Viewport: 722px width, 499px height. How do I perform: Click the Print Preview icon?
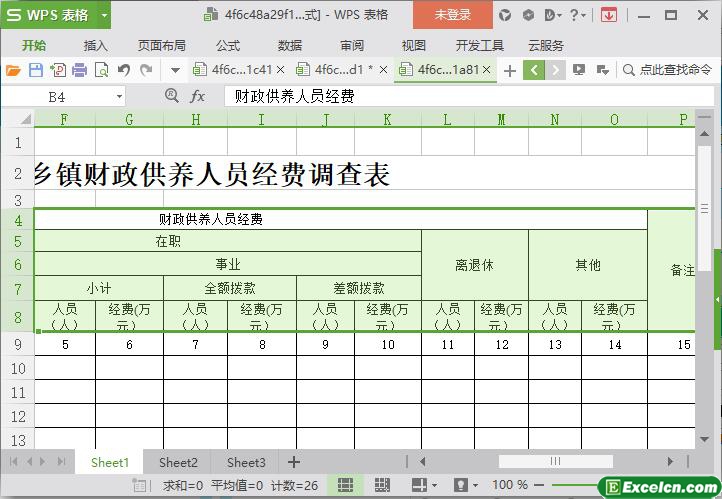pyautogui.click(x=101, y=70)
